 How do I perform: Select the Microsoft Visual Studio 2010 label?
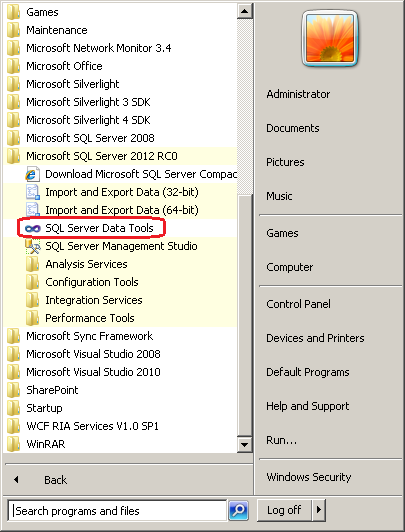[93, 372]
